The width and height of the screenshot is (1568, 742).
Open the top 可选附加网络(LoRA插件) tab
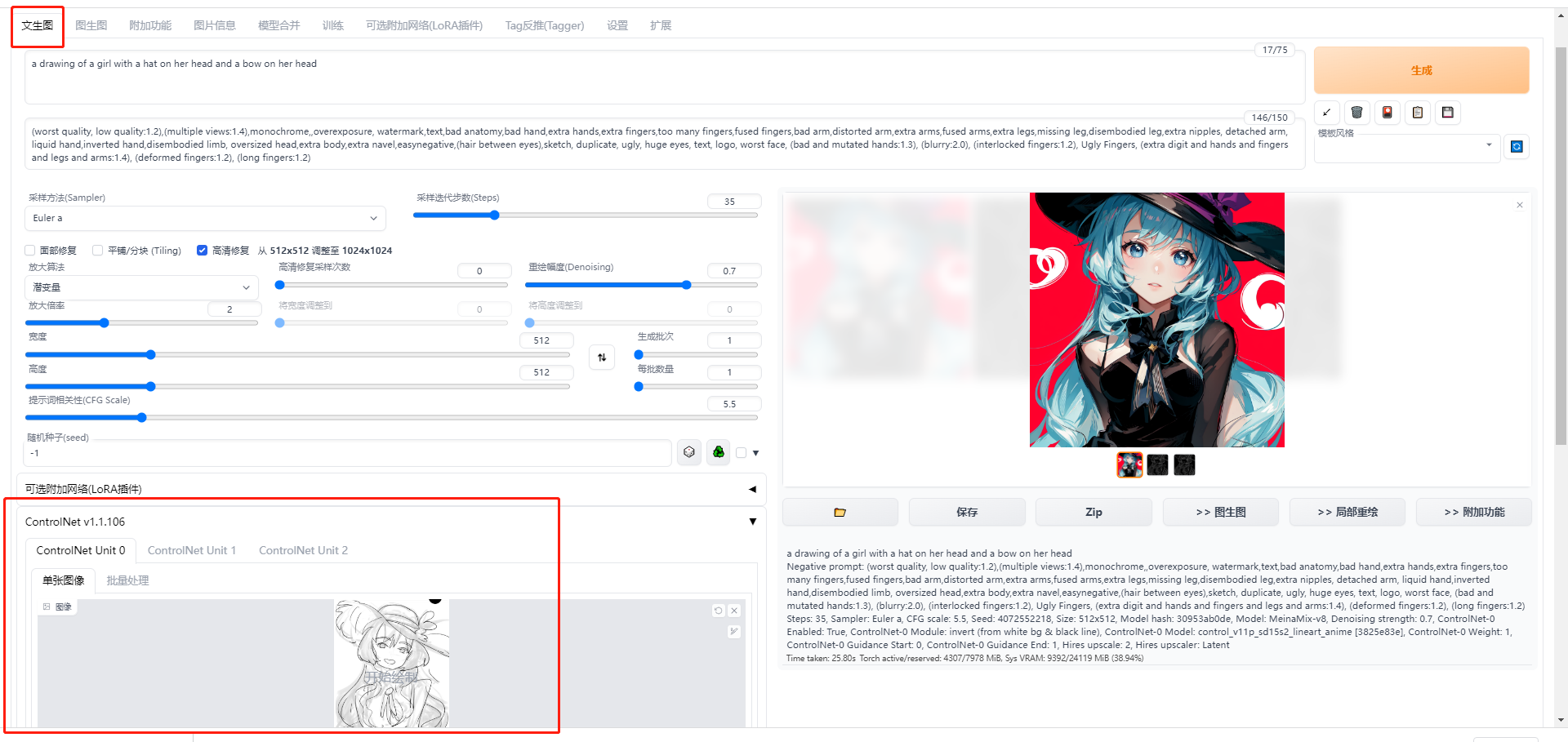(425, 25)
